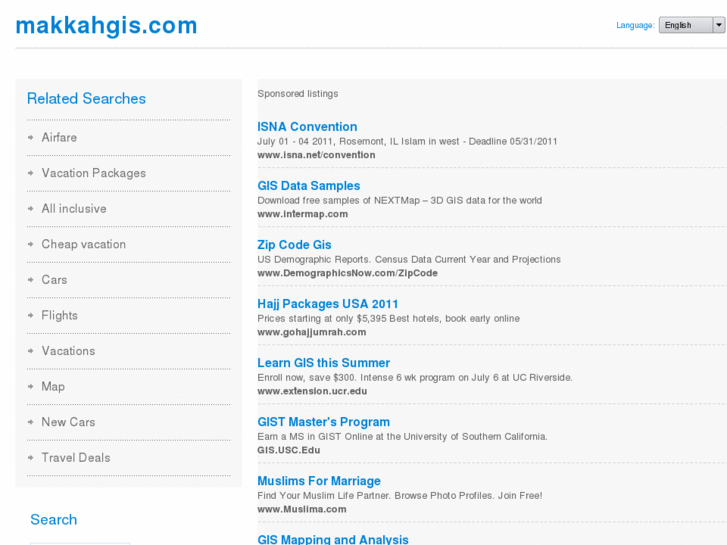Click the Learn GIS this Summer link
727x545 pixels.
click(323, 363)
